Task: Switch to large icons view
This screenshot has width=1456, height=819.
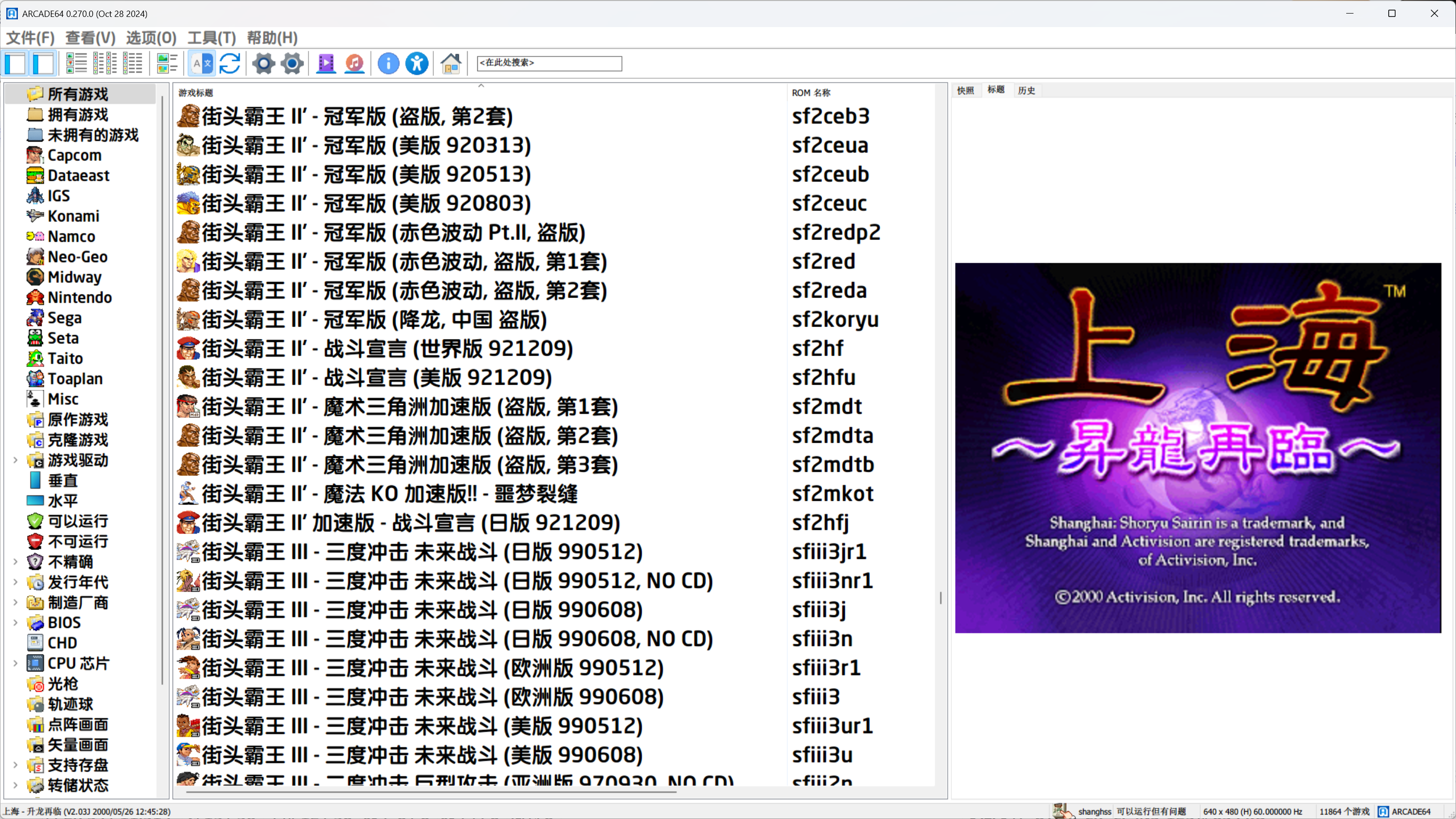Action: click(x=77, y=63)
